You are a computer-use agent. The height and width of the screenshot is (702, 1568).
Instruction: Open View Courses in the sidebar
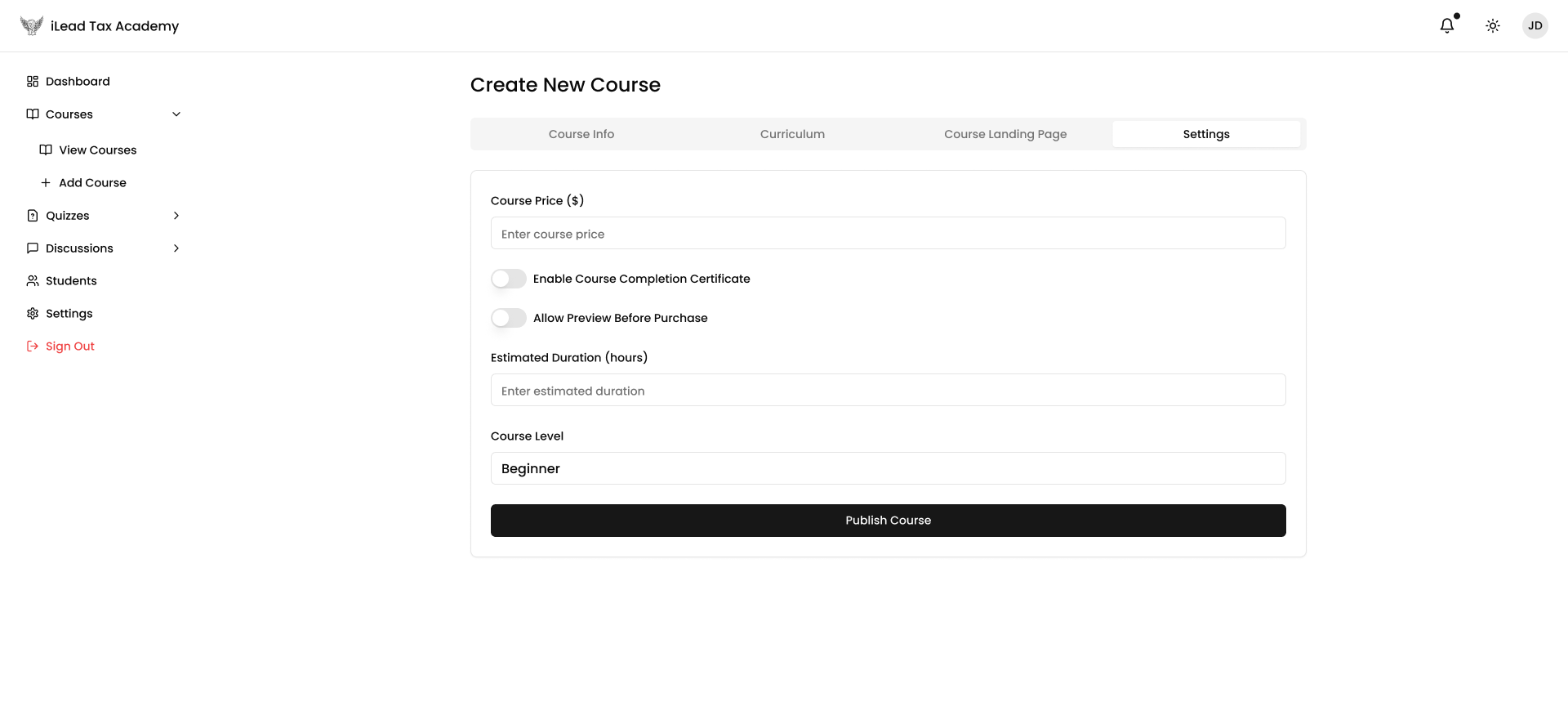click(97, 150)
